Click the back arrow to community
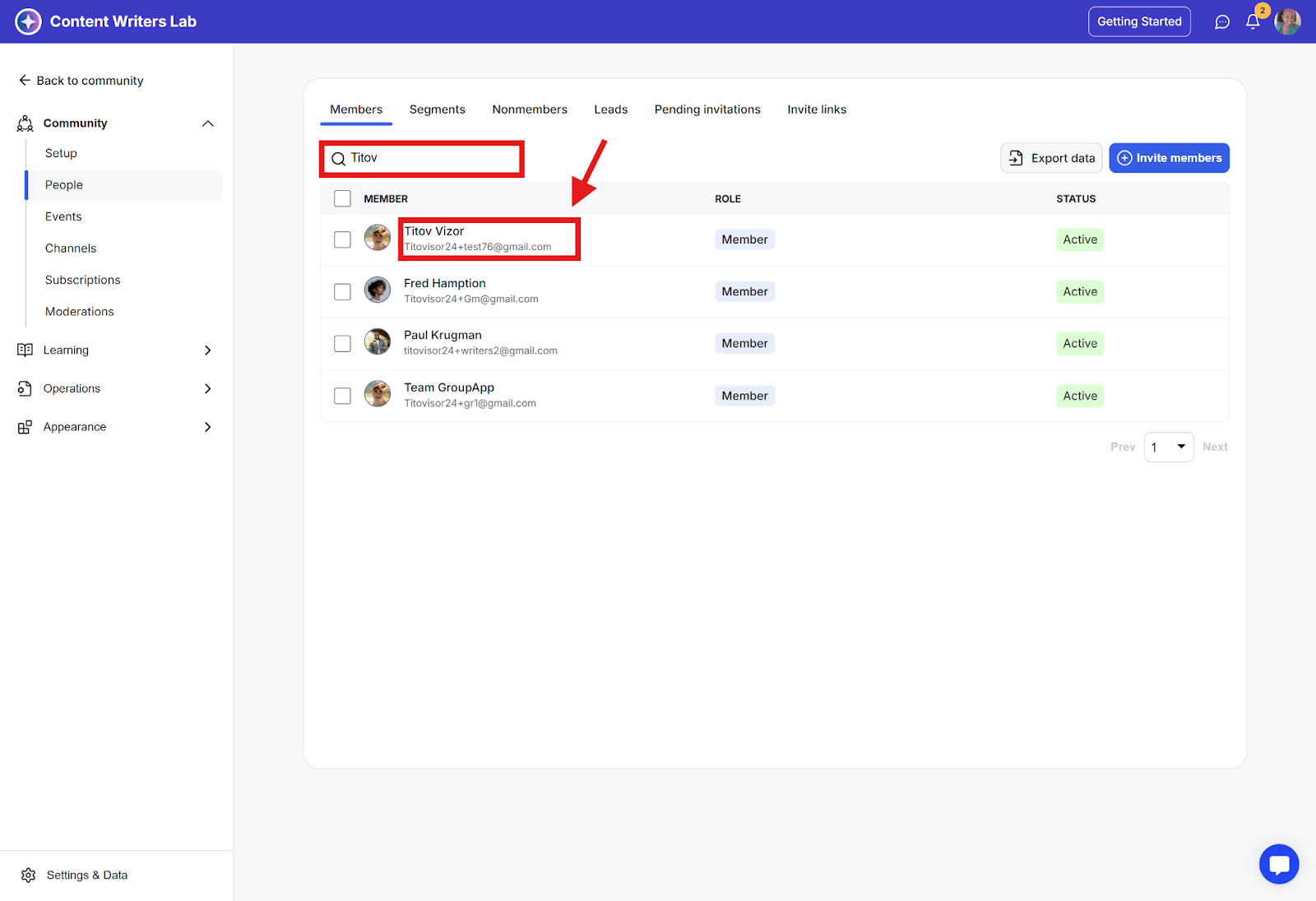 25,81
